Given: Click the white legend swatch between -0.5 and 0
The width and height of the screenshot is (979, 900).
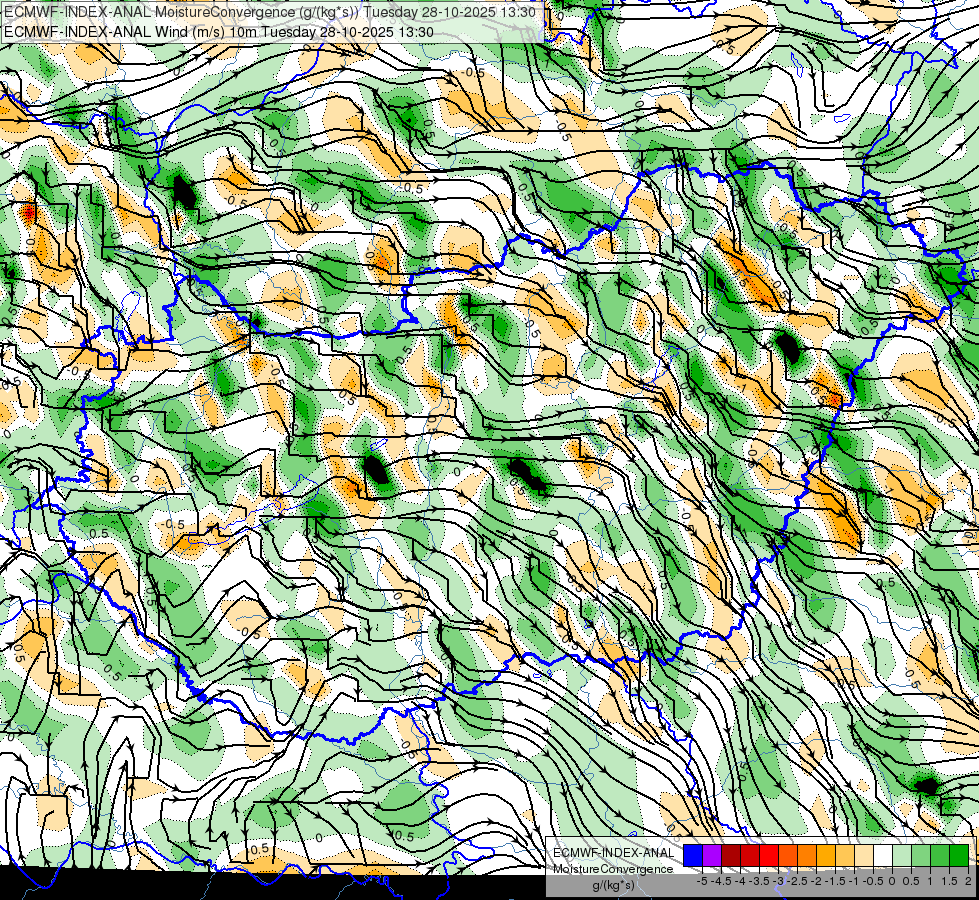Looking at the screenshot, I should pos(883,856).
